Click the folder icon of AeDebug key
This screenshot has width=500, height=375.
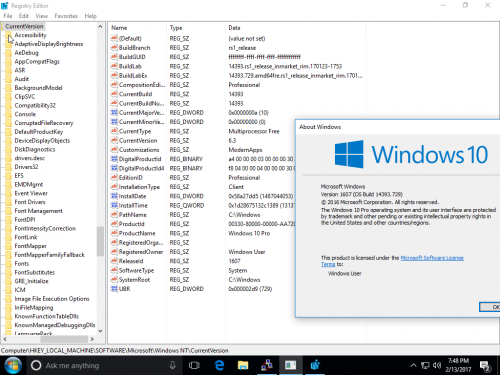pos(8,53)
